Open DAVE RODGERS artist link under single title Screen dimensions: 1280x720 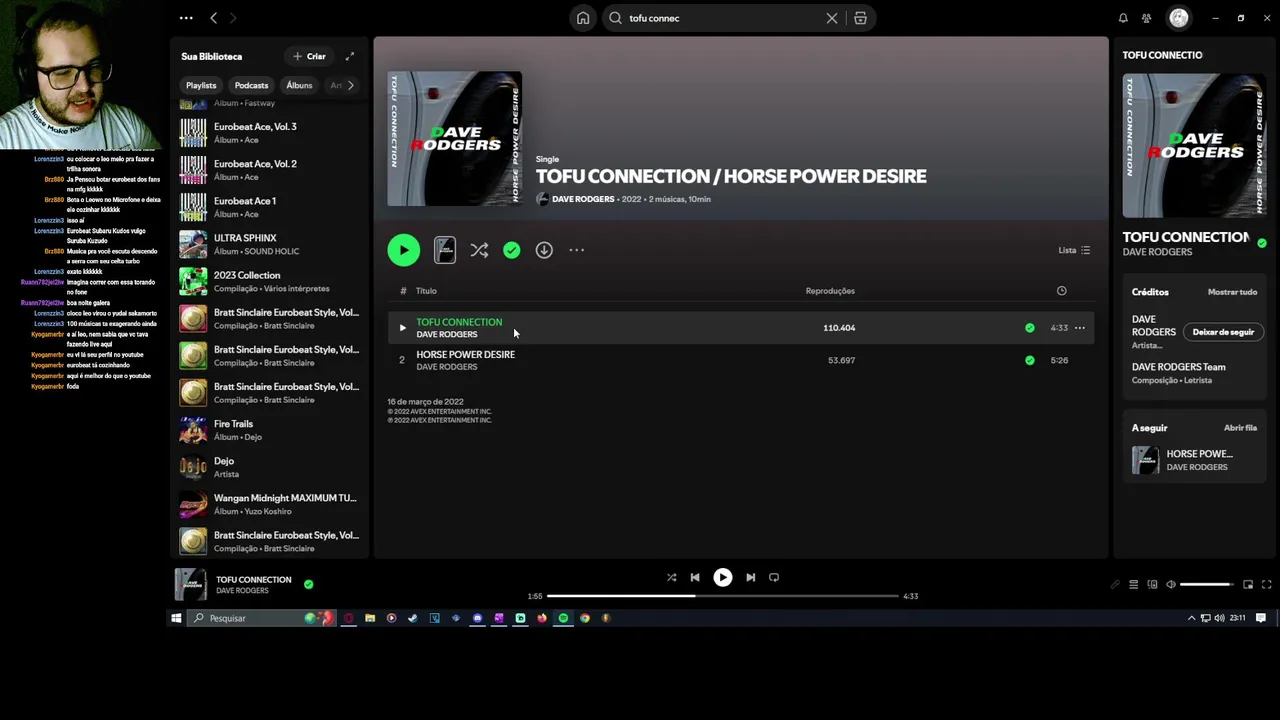coord(583,199)
